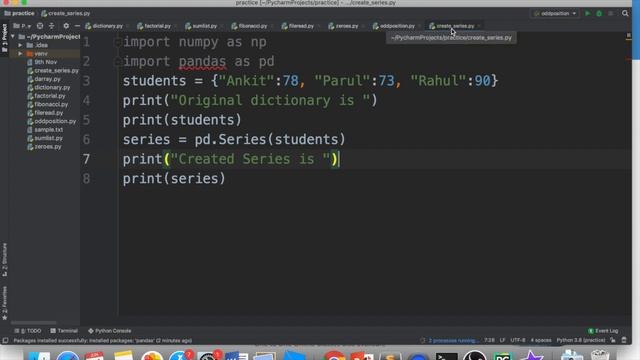Click create_series.py in the navigation breadcrumb
The width and height of the screenshot is (640, 360).
pos(65,13)
